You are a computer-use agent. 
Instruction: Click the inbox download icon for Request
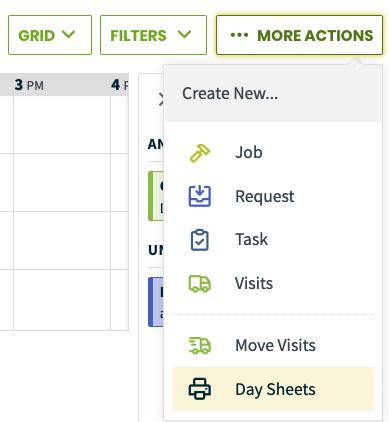tap(200, 196)
